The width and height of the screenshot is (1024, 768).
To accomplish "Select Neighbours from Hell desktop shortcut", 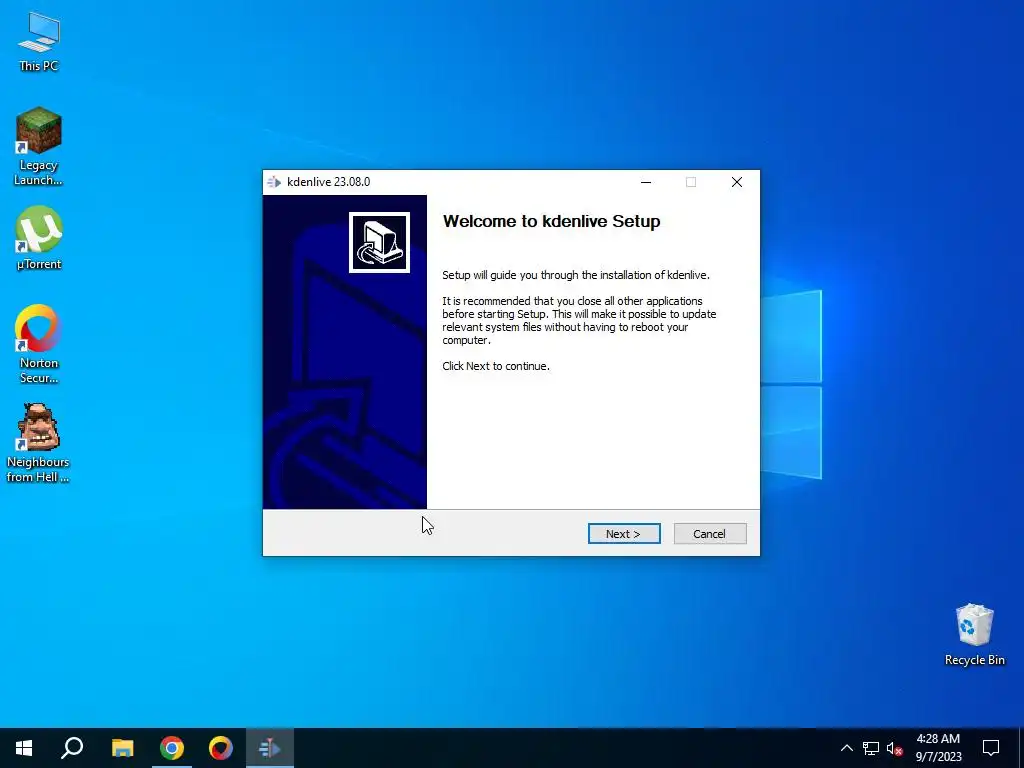I will coord(38,443).
